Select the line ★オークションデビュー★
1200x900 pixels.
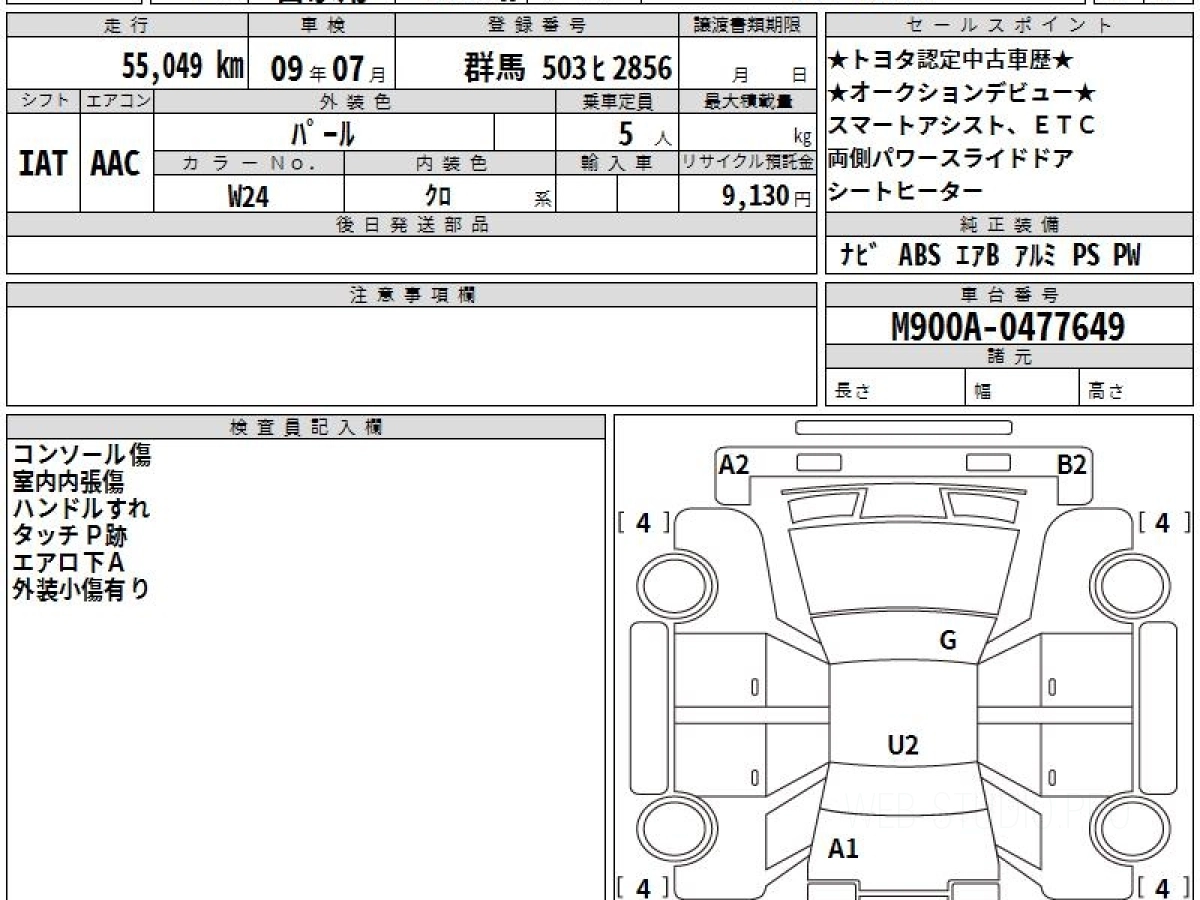[962, 93]
